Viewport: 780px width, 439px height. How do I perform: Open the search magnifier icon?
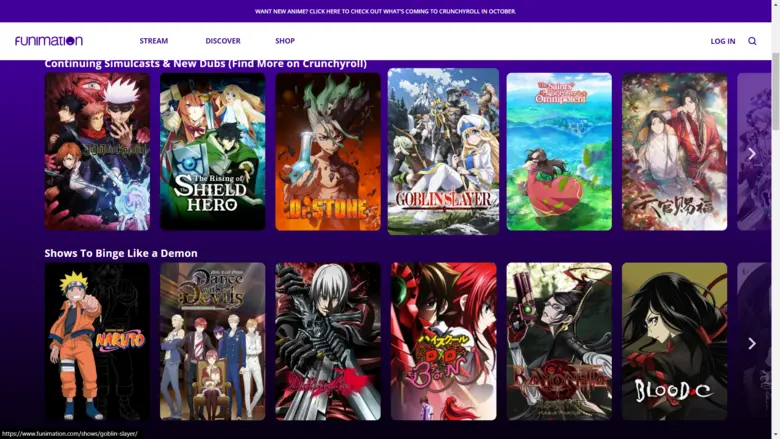752,41
